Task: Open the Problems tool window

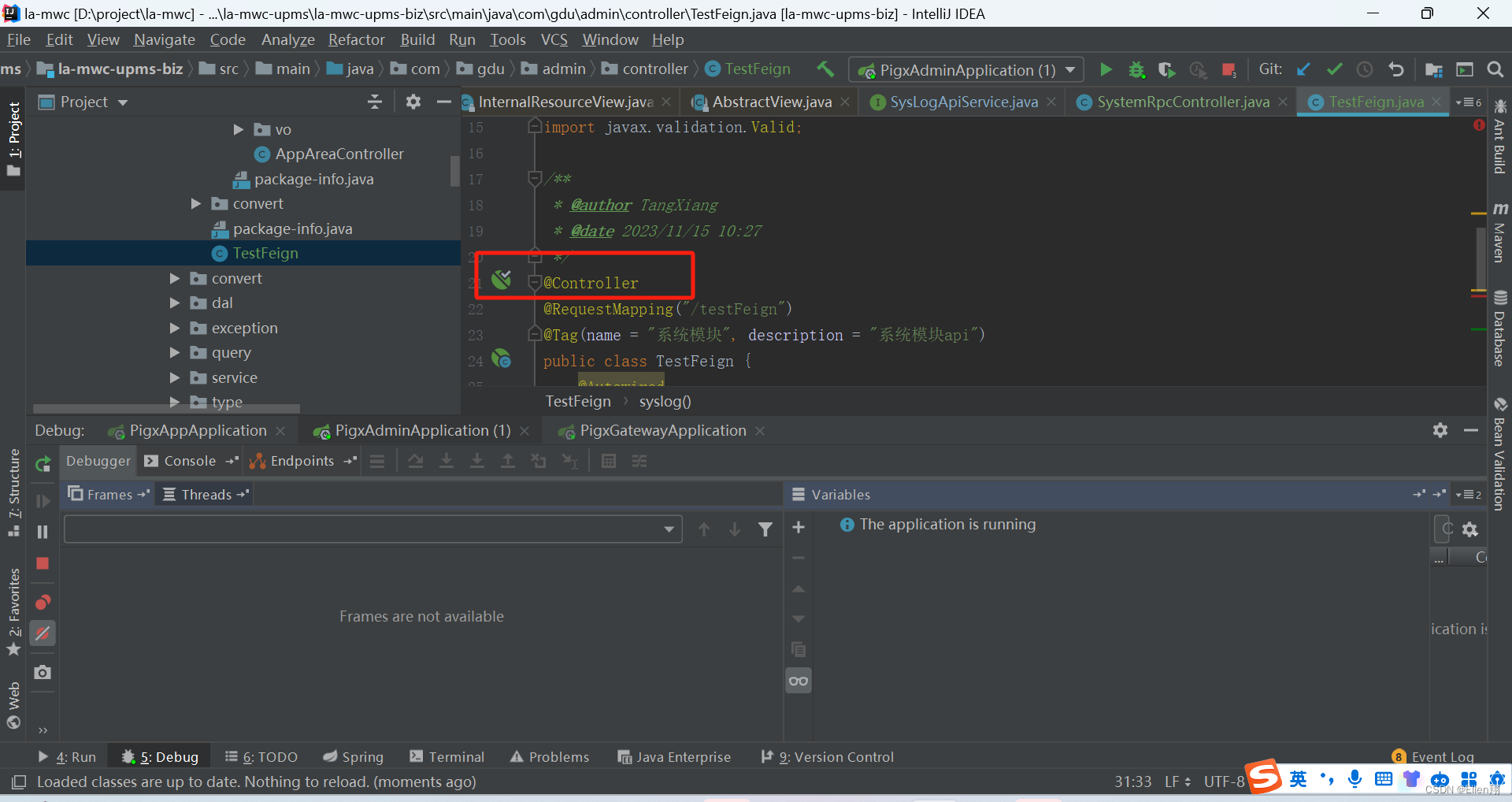Action: [550, 757]
